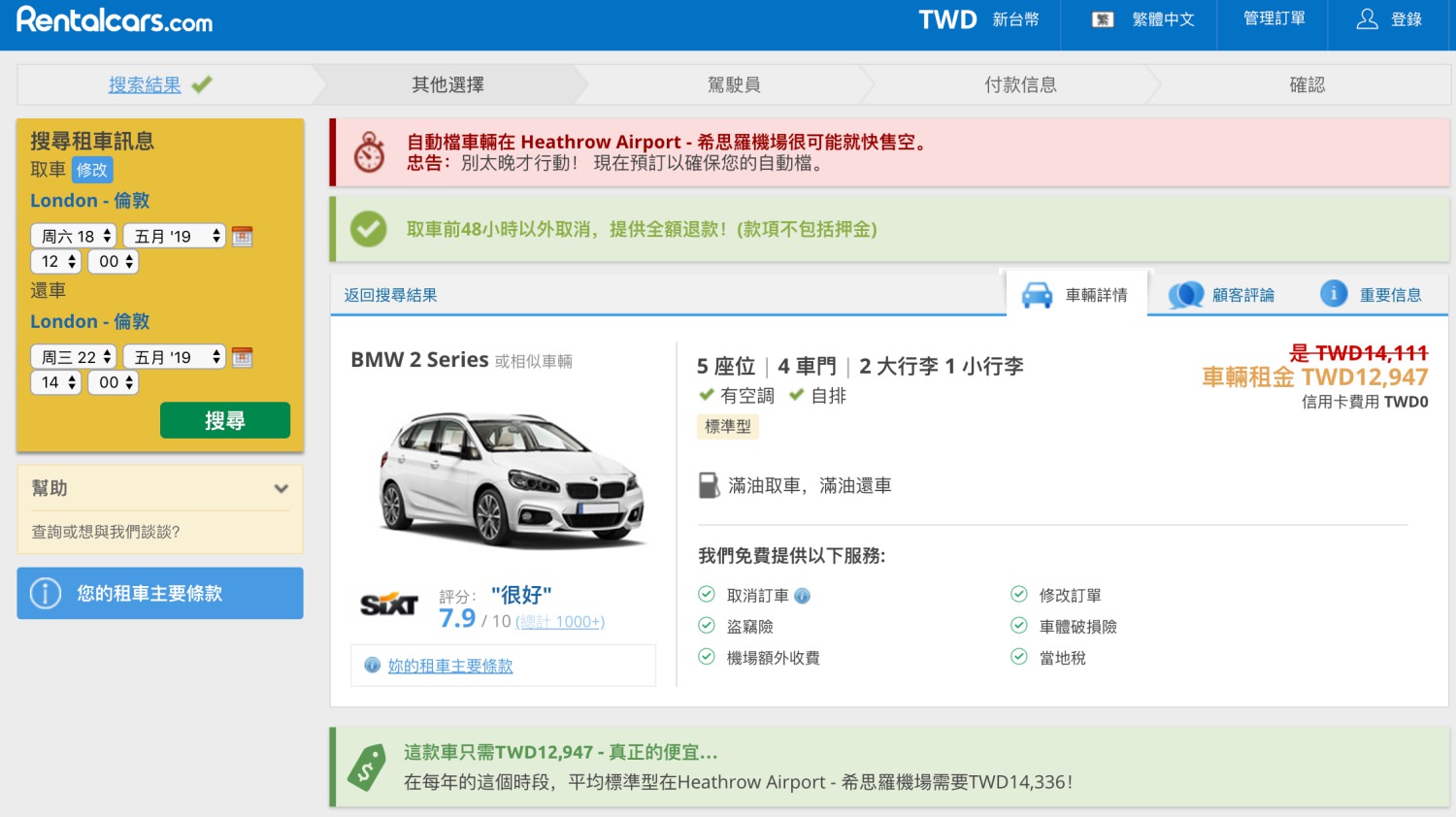Click the green 搜尋 search button

225,420
